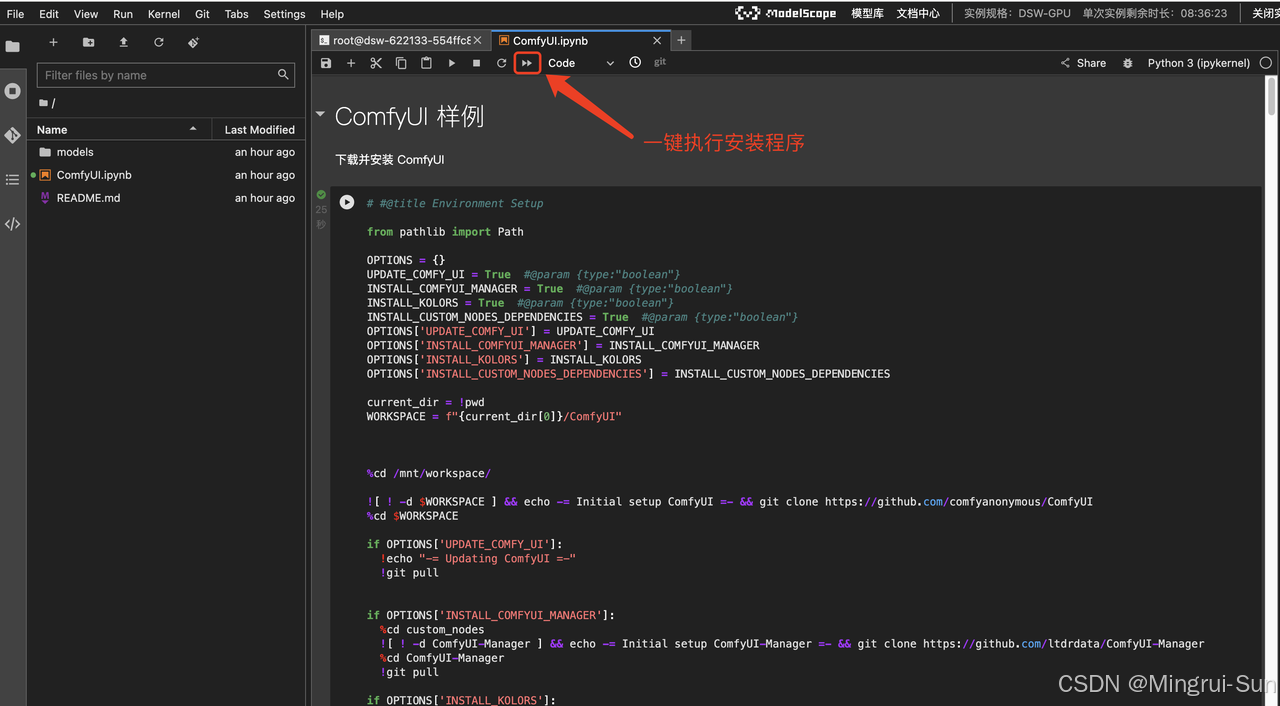Click the kernel status circle indicator
This screenshot has width=1280, height=706.
1266,63
